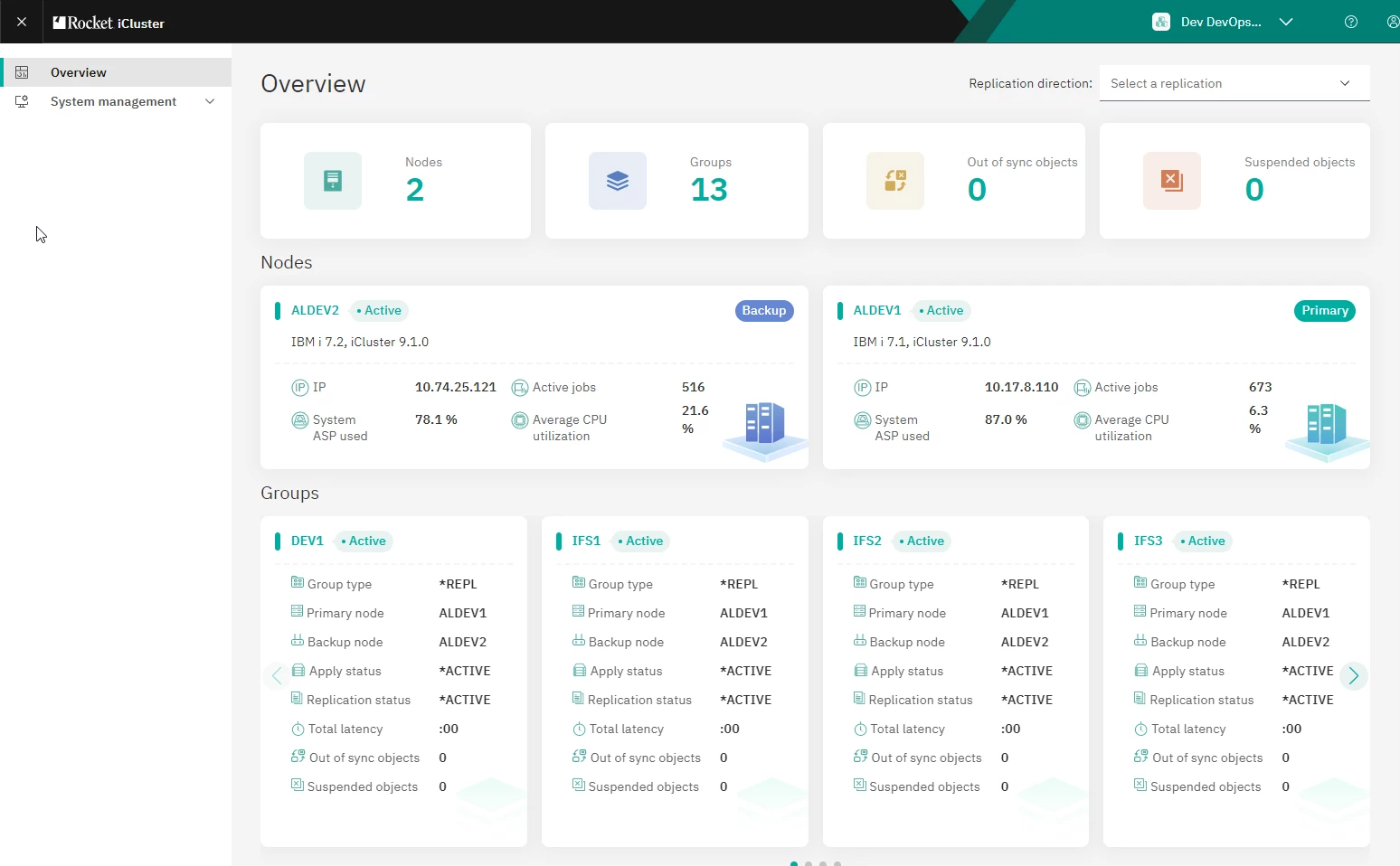Image resolution: width=1400 pixels, height=866 pixels.
Task: Click the Apply status icon in IFS3
Action: pos(1141,671)
